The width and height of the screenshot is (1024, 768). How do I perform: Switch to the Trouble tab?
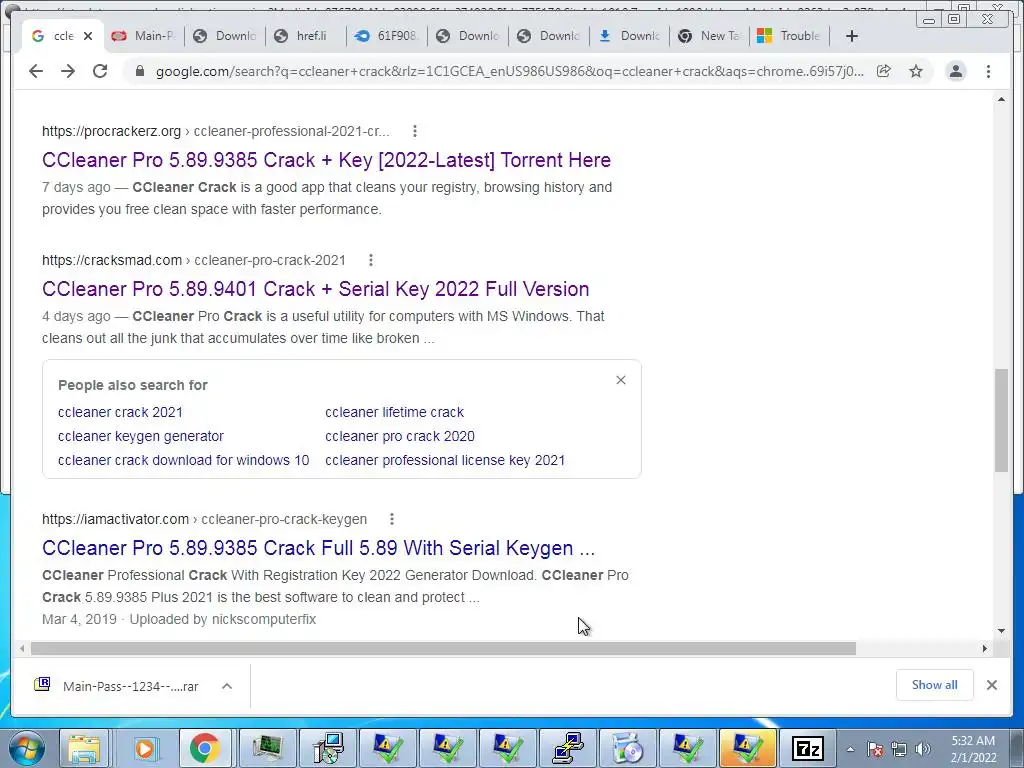790,36
